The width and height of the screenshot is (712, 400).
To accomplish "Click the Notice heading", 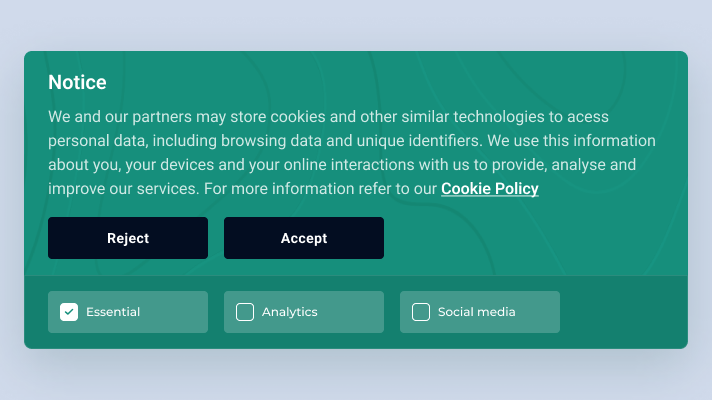I will click(77, 82).
